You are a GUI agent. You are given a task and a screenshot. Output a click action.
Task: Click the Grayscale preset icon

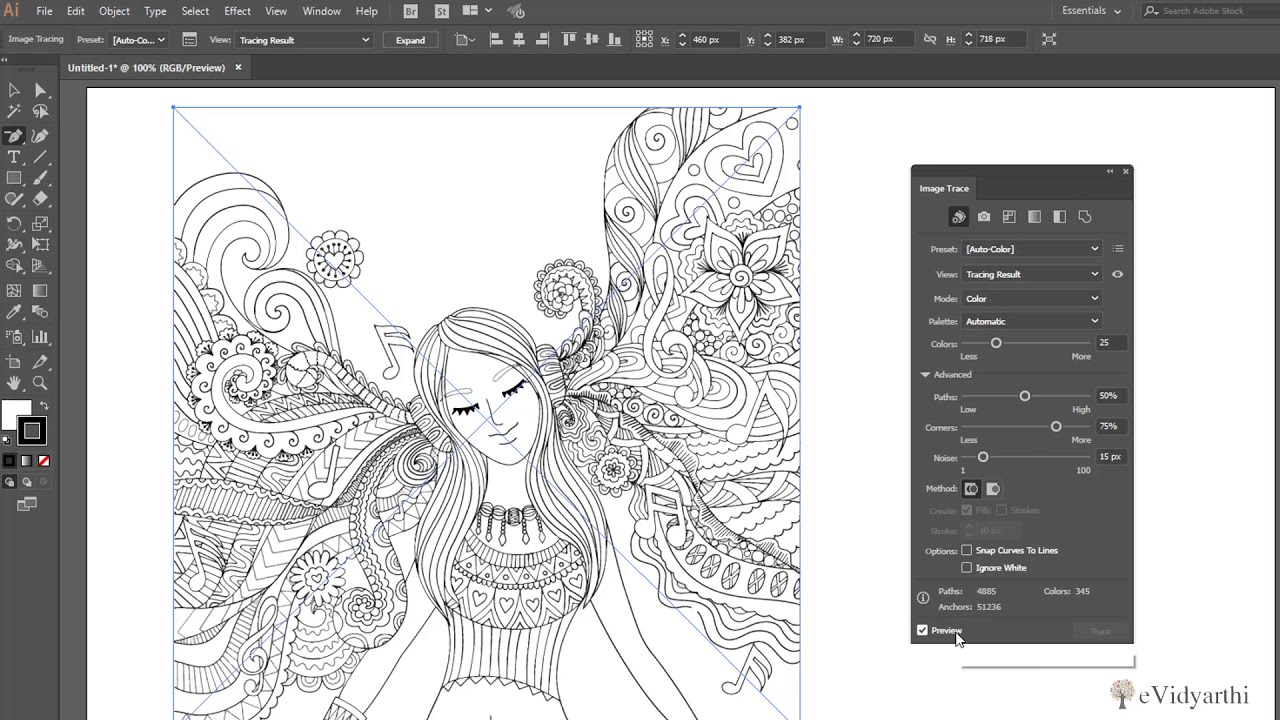tap(1034, 217)
